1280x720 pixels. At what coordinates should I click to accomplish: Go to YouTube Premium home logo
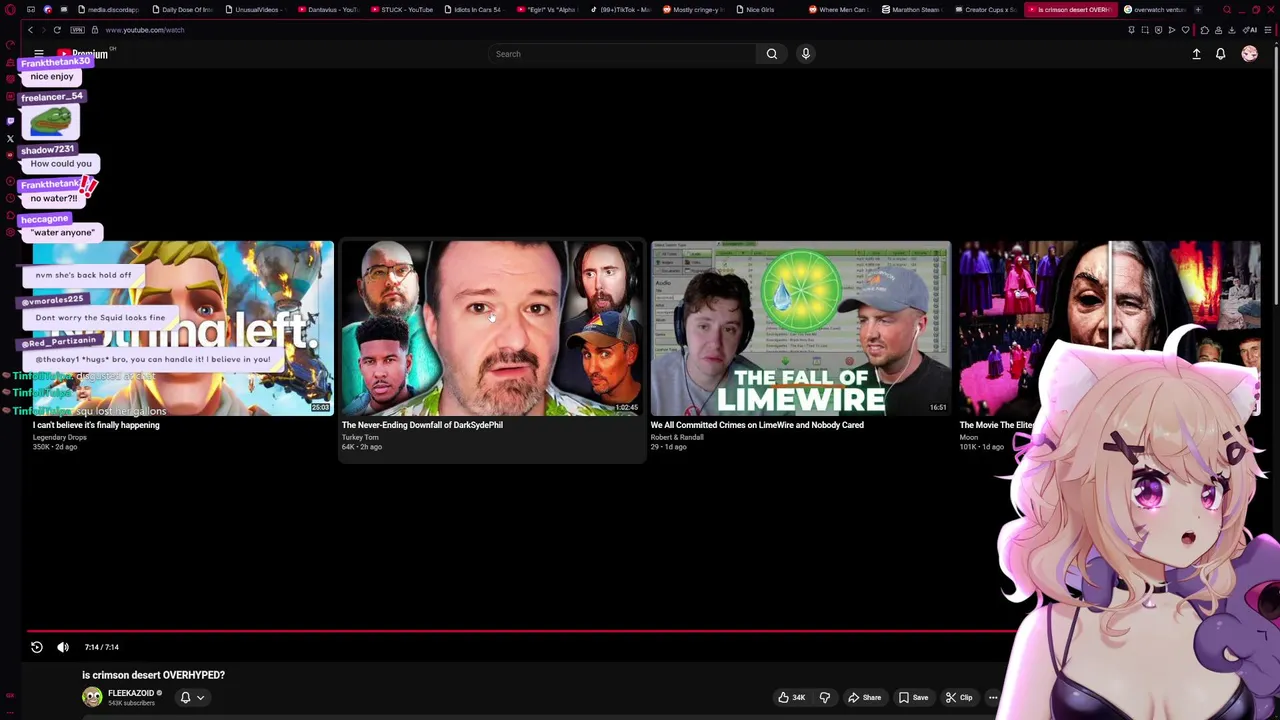click(x=83, y=54)
